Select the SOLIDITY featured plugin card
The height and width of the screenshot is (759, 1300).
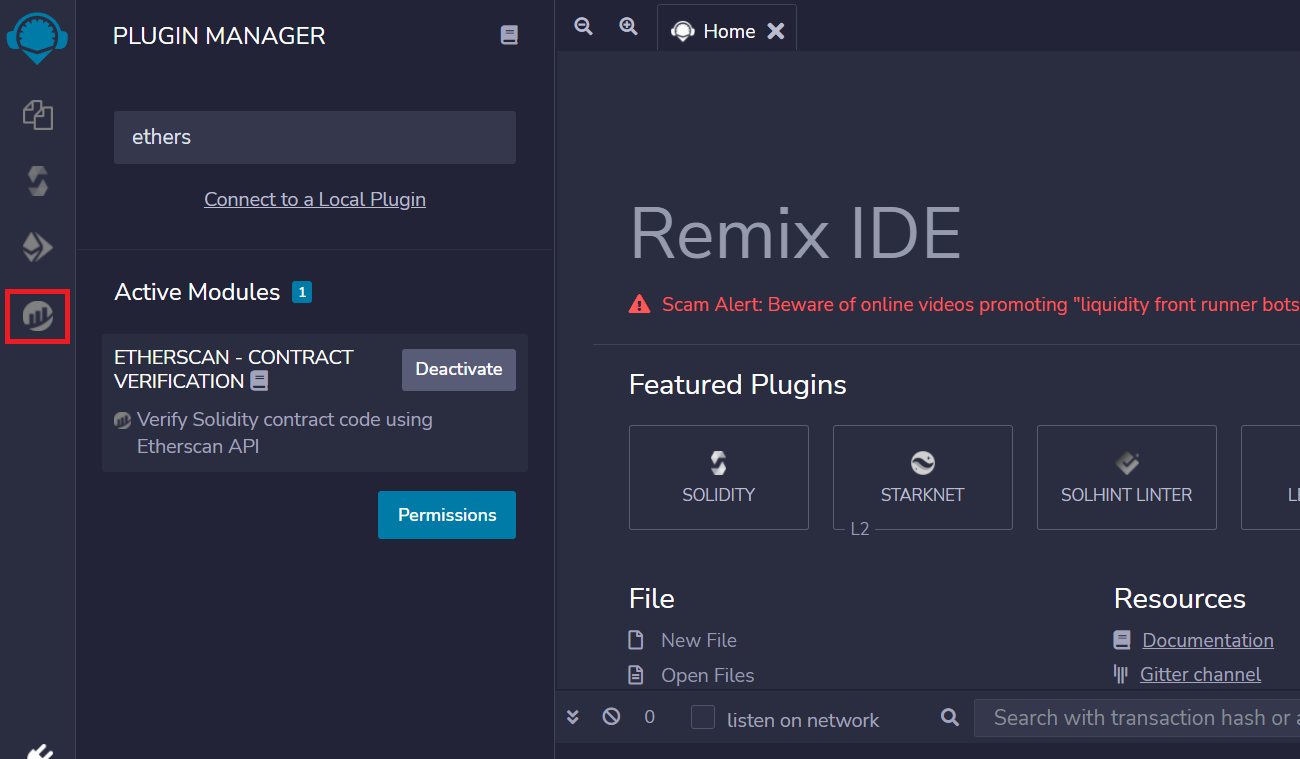pyautogui.click(x=719, y=477)
